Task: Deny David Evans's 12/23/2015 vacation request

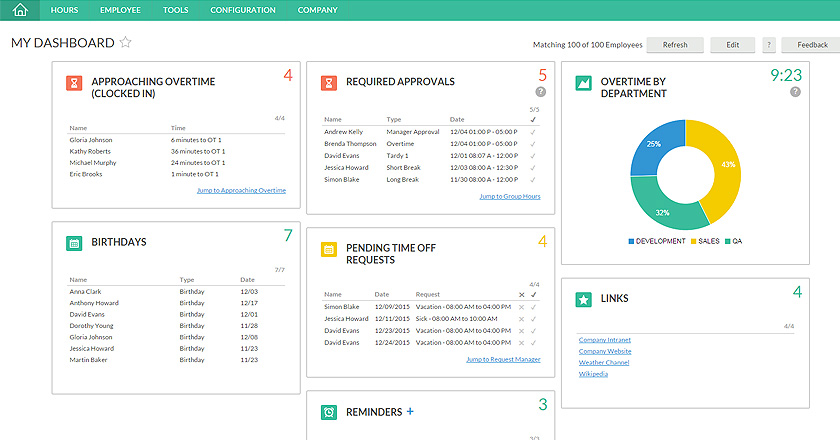Action: coord(521,331)
